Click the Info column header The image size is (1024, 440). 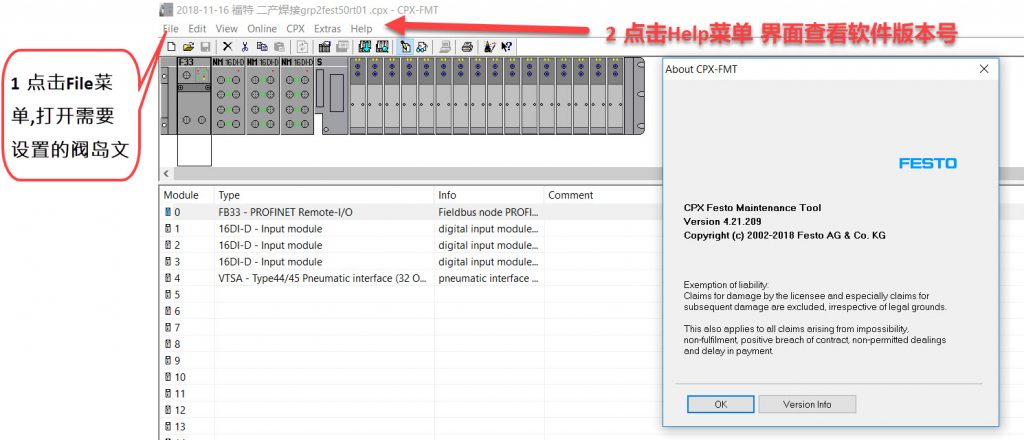pyautogui.click(x=489, y=195)
